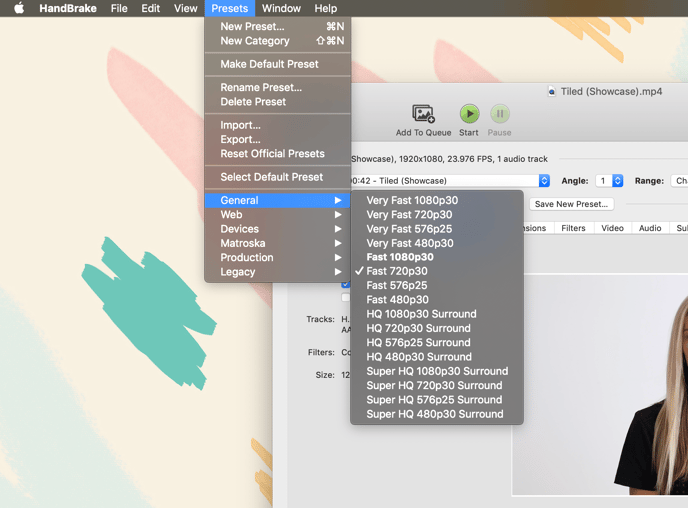688x508 pixels.
Task: Open the Window menu
Action: click(281, 8)
